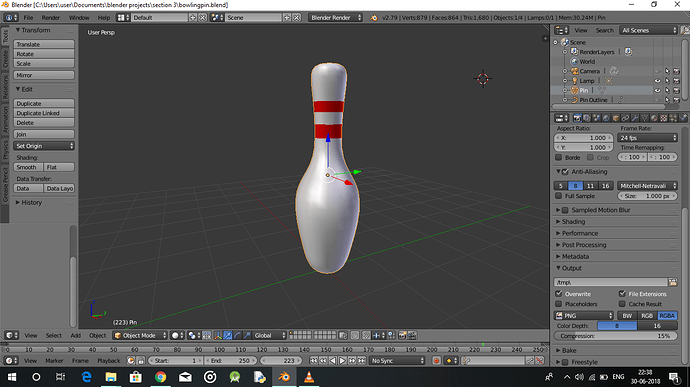Image resolution: width=690 pixels, height=387 pixels.
Task: Open the Modifiers wrench tab icon
Action: click(635, 118)
